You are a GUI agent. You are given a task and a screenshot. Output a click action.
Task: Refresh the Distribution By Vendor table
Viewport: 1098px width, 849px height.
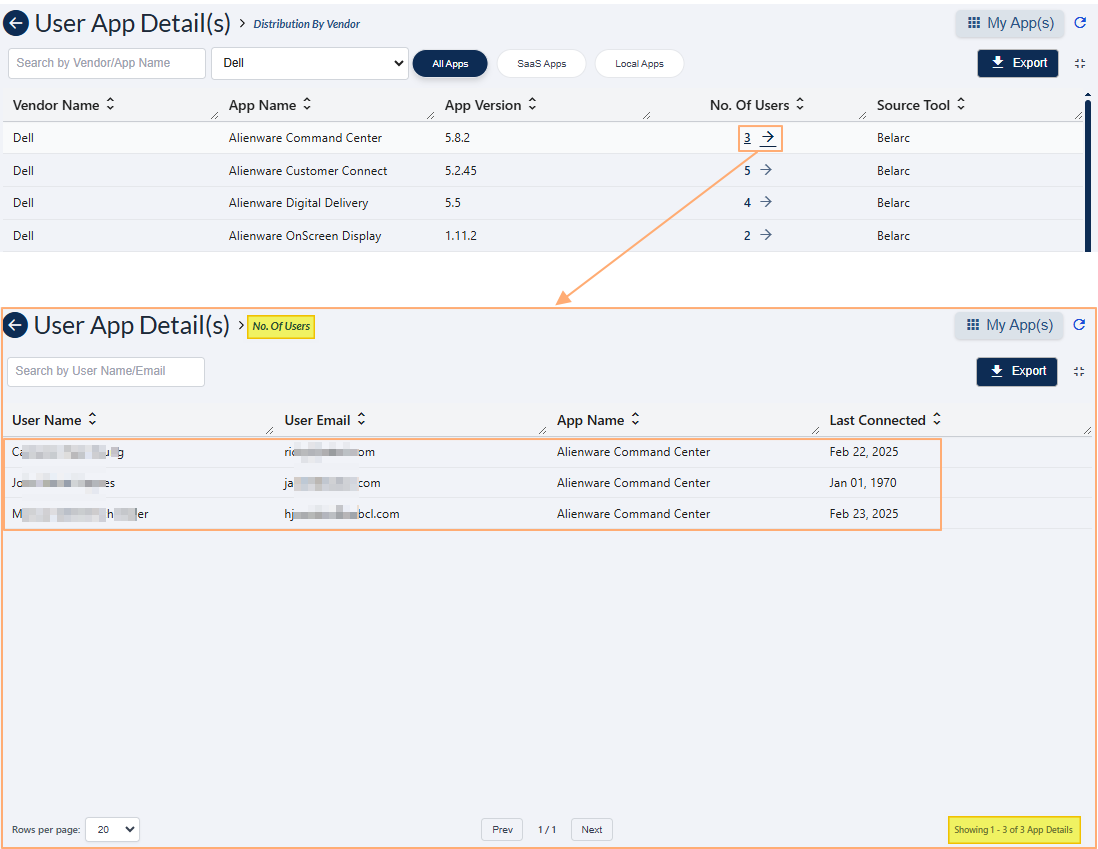pyautogui.click(x=1080, y=22)
